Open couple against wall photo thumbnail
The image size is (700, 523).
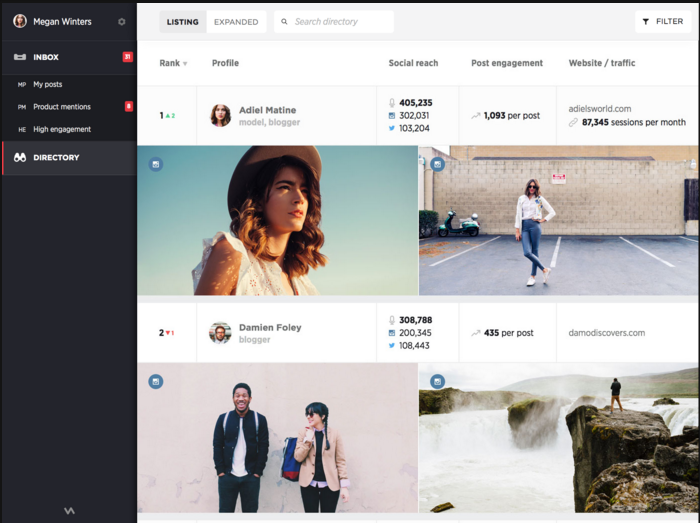coord(277,438)
